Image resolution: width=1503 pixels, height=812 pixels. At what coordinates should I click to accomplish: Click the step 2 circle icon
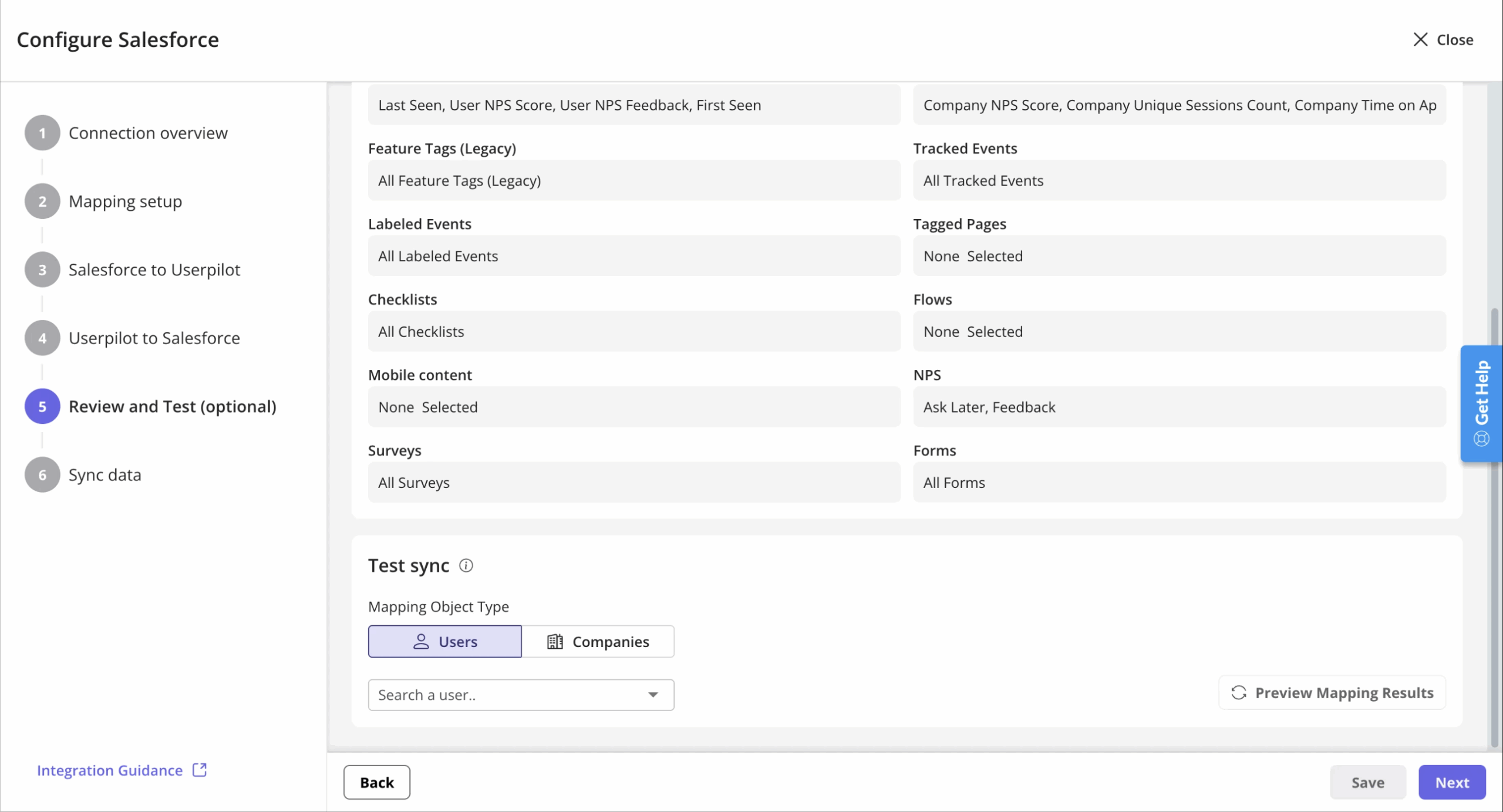click(42, 201)
